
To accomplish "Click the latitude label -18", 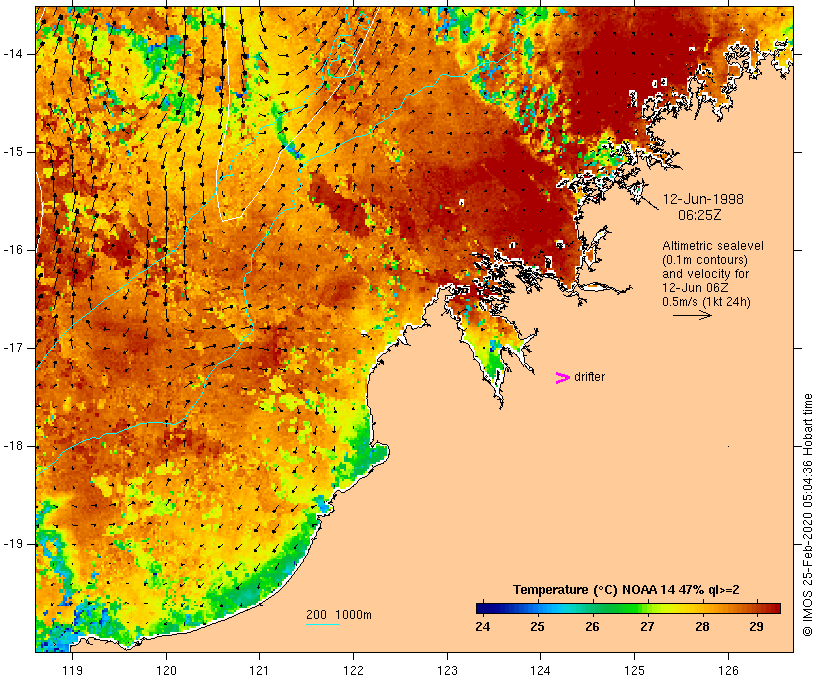I will pos(13,446).
